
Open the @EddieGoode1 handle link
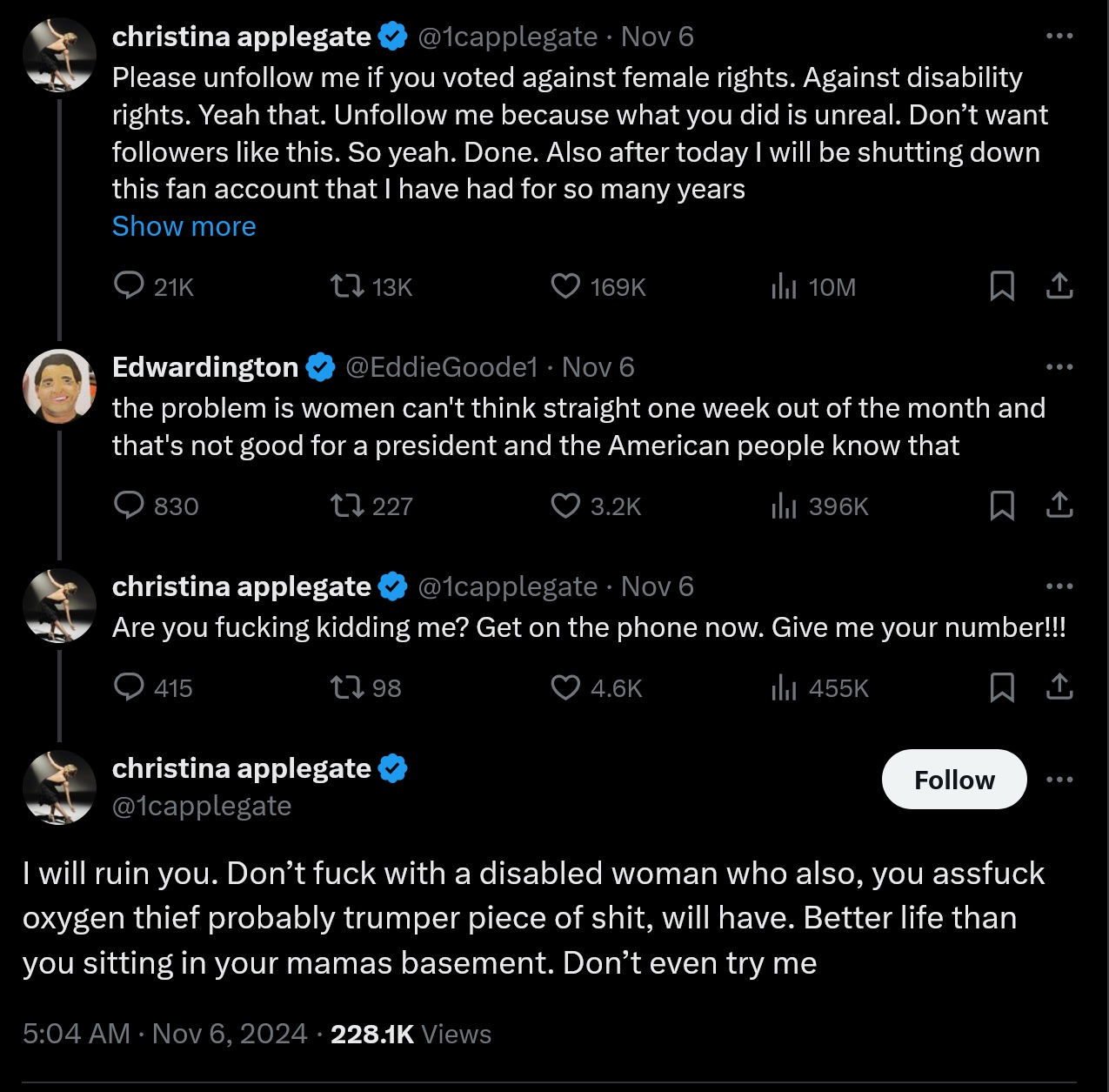coord(442,367)
